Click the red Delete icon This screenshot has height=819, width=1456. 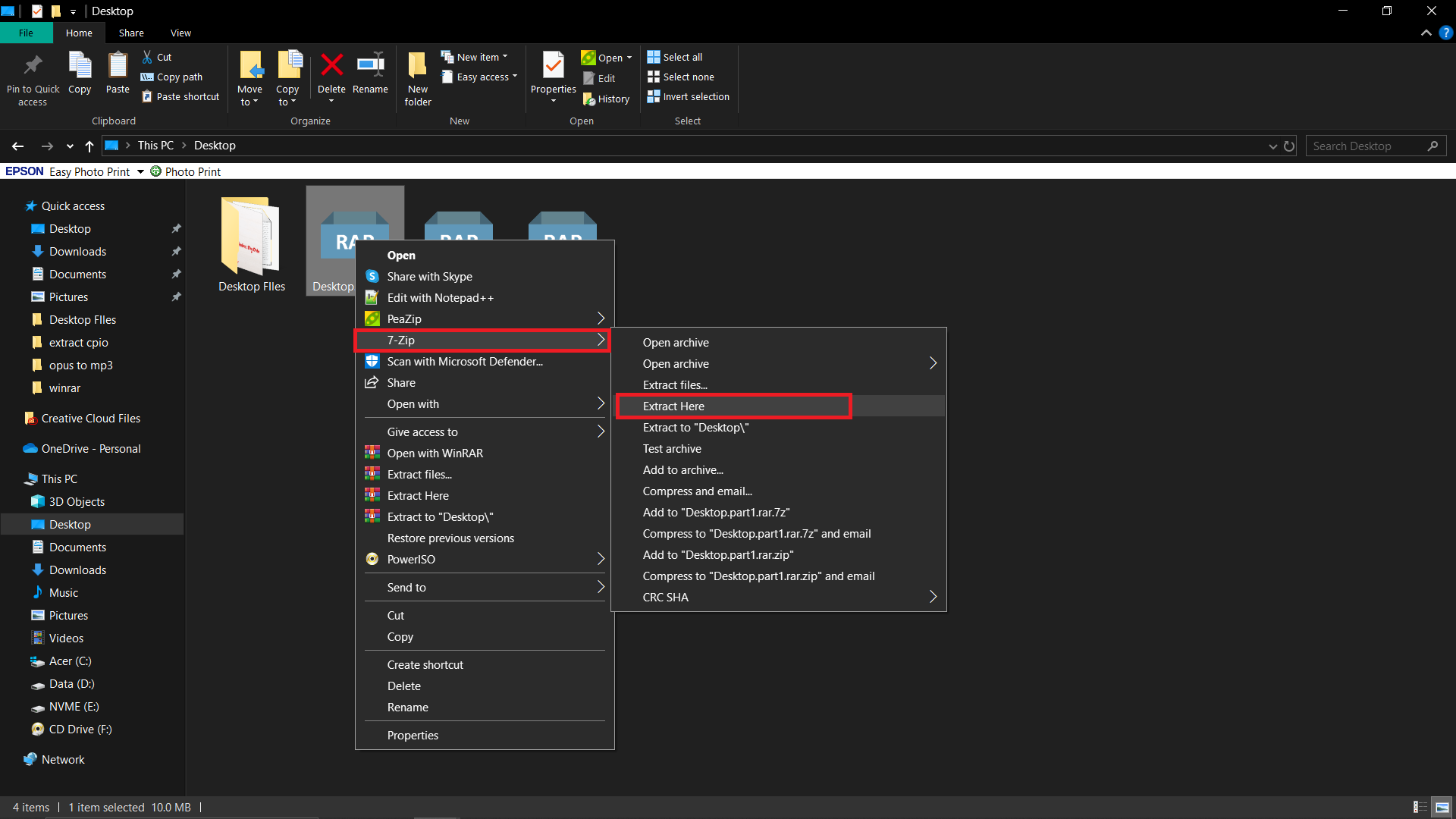[331, 65]
